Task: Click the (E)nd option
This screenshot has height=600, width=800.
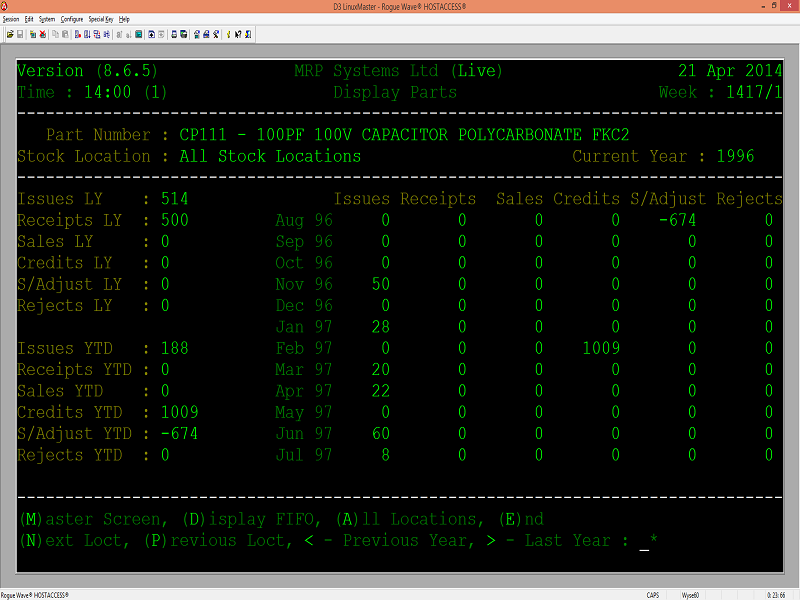Action: (x=521, y=519)
